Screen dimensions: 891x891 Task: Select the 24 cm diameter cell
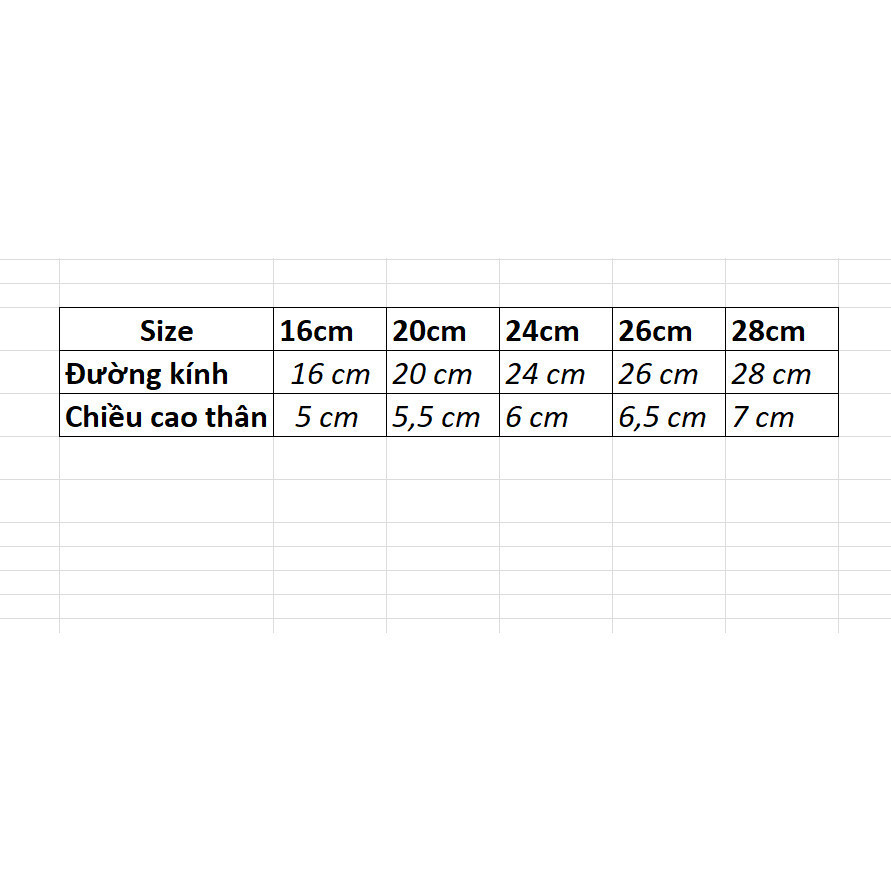coord(556,373)
